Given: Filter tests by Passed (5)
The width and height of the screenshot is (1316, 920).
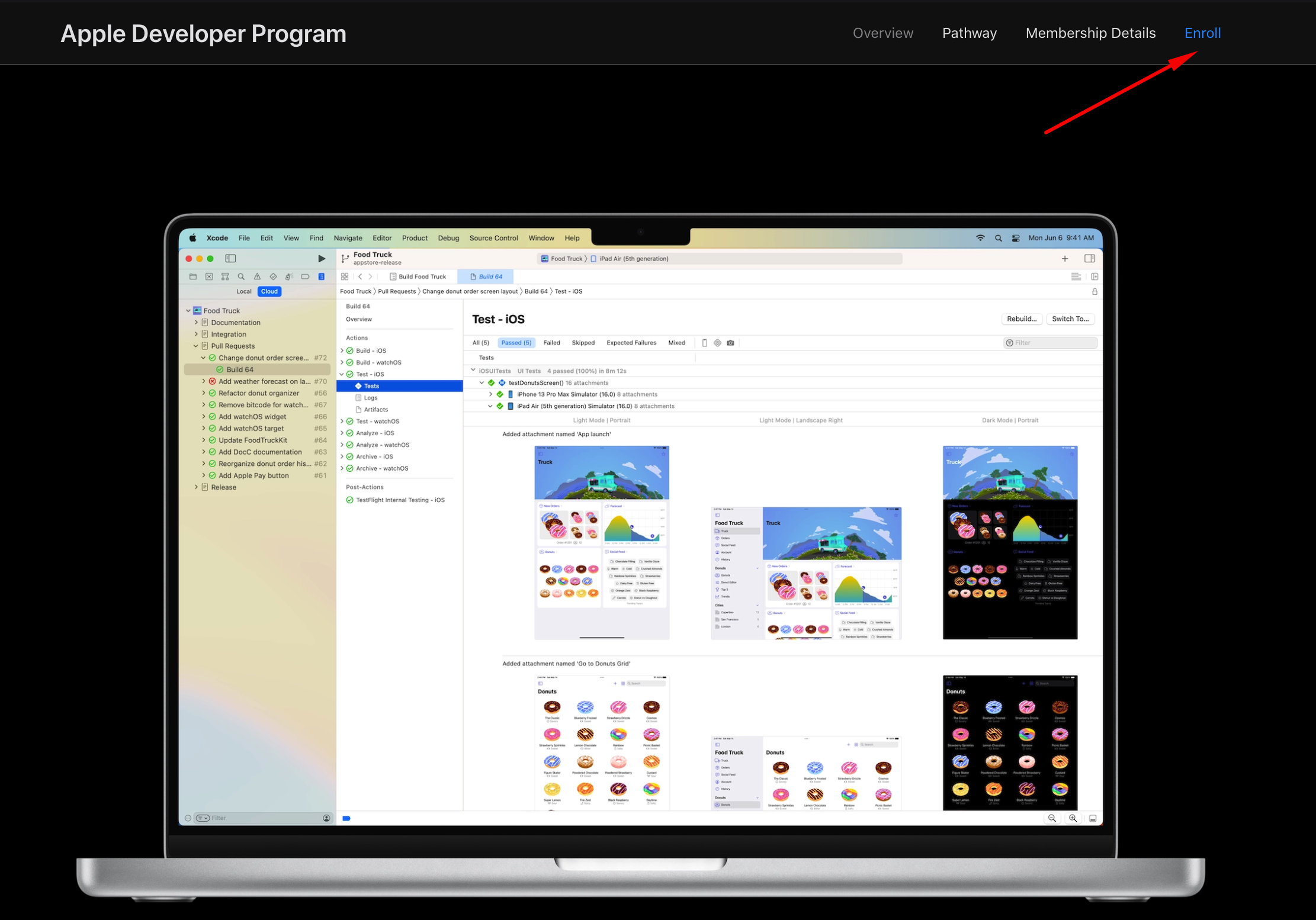Looking at the screenshot, I should pos(516,343).
